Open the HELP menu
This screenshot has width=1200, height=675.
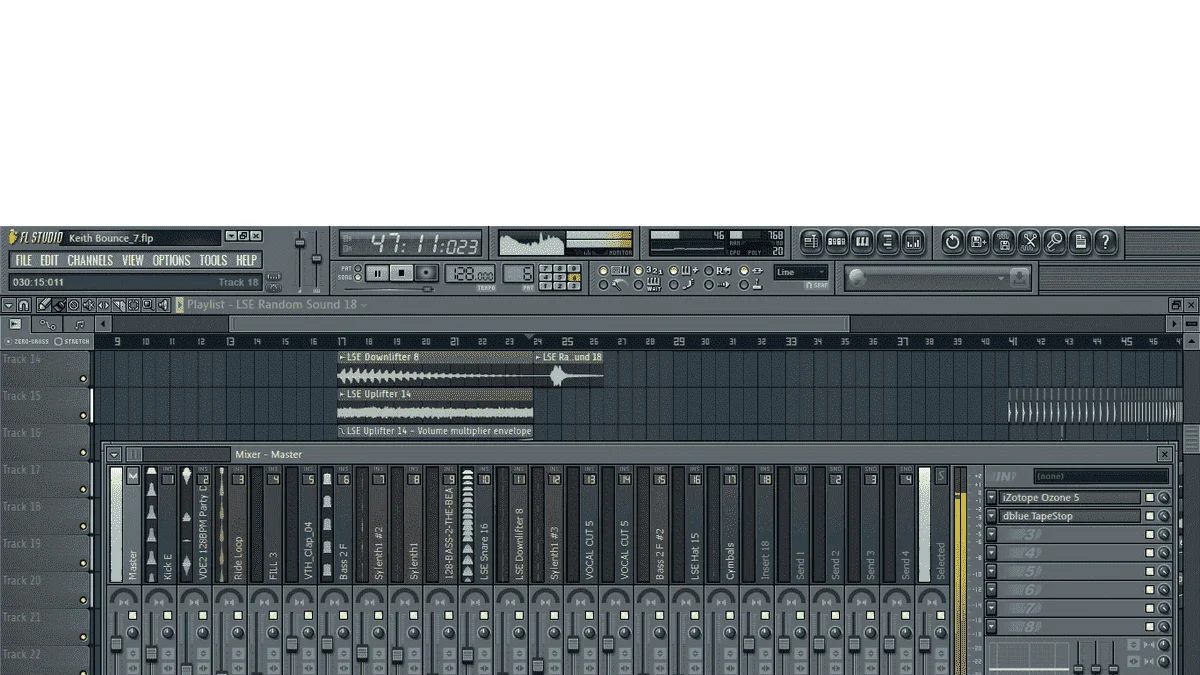click(x=246, y=260)
